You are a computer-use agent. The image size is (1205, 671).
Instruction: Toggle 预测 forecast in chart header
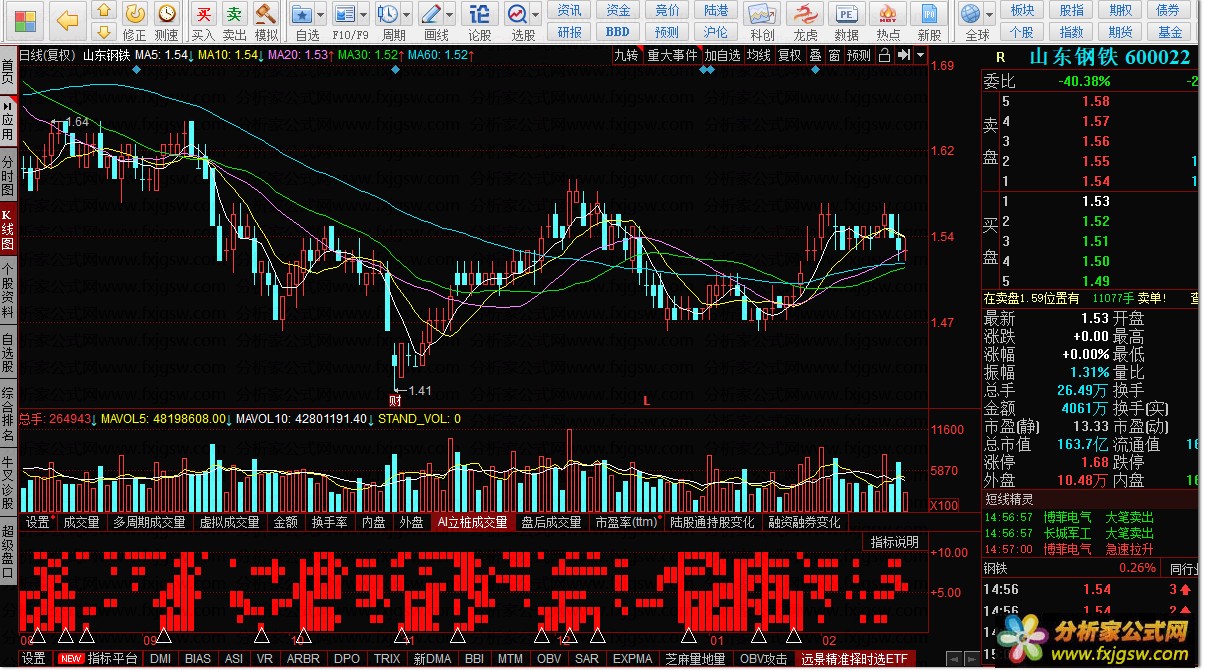click(x=859, y=55)
